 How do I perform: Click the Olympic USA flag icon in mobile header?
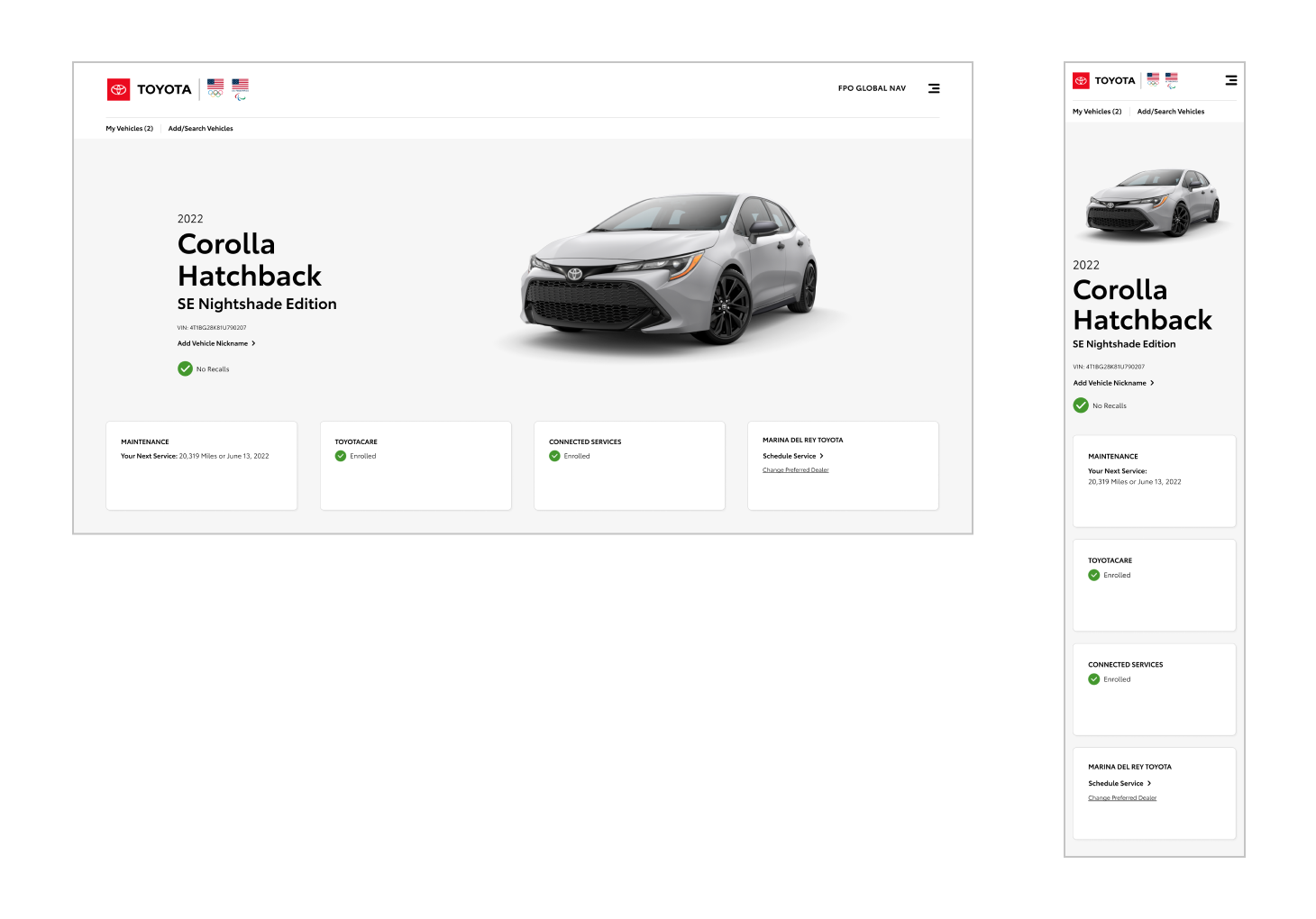(1153, 79)
